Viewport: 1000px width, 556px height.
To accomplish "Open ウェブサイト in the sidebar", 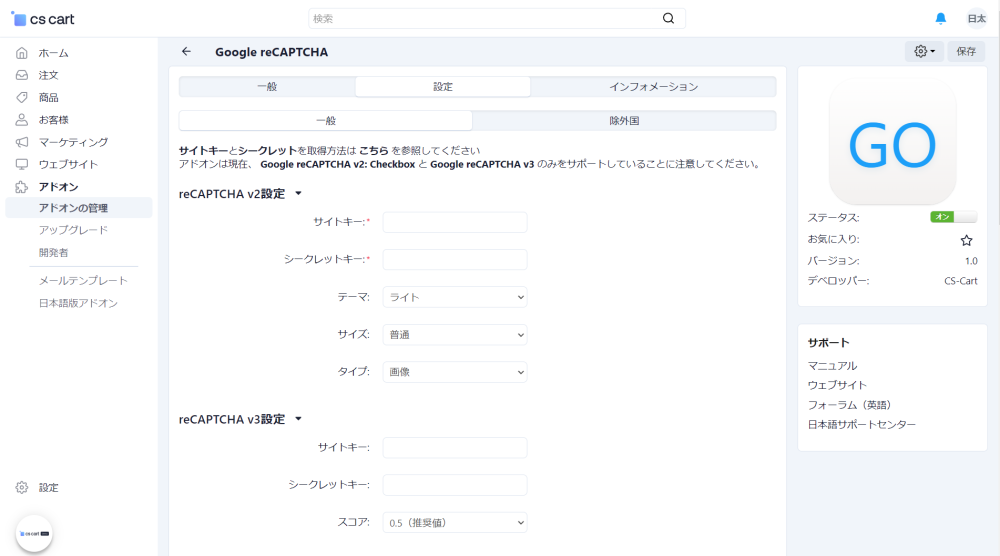I will pos(68,165).
